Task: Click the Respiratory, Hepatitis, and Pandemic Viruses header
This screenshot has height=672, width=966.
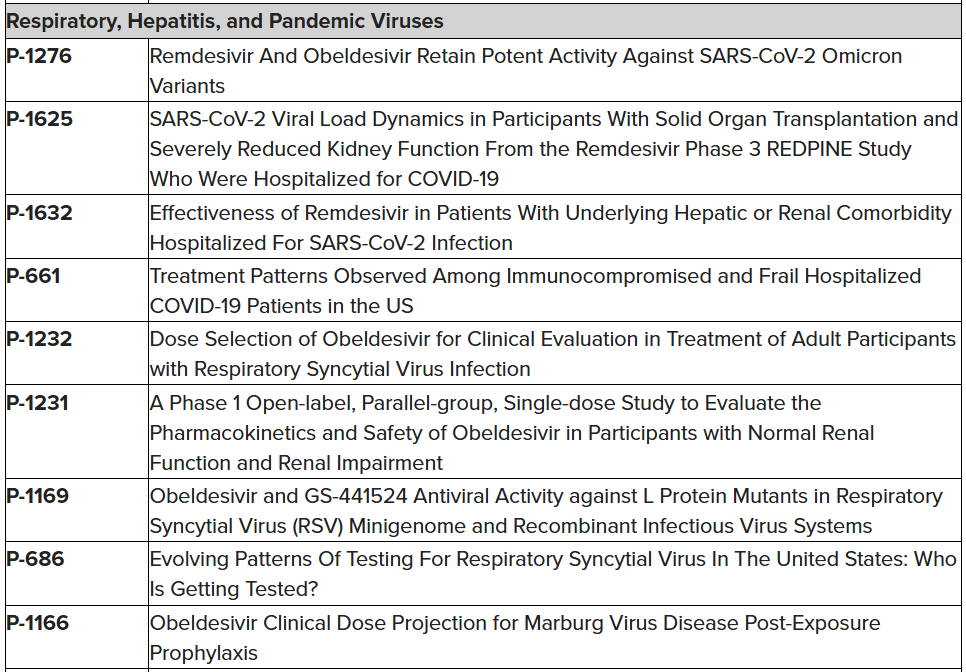Action: tap(225, 21)
